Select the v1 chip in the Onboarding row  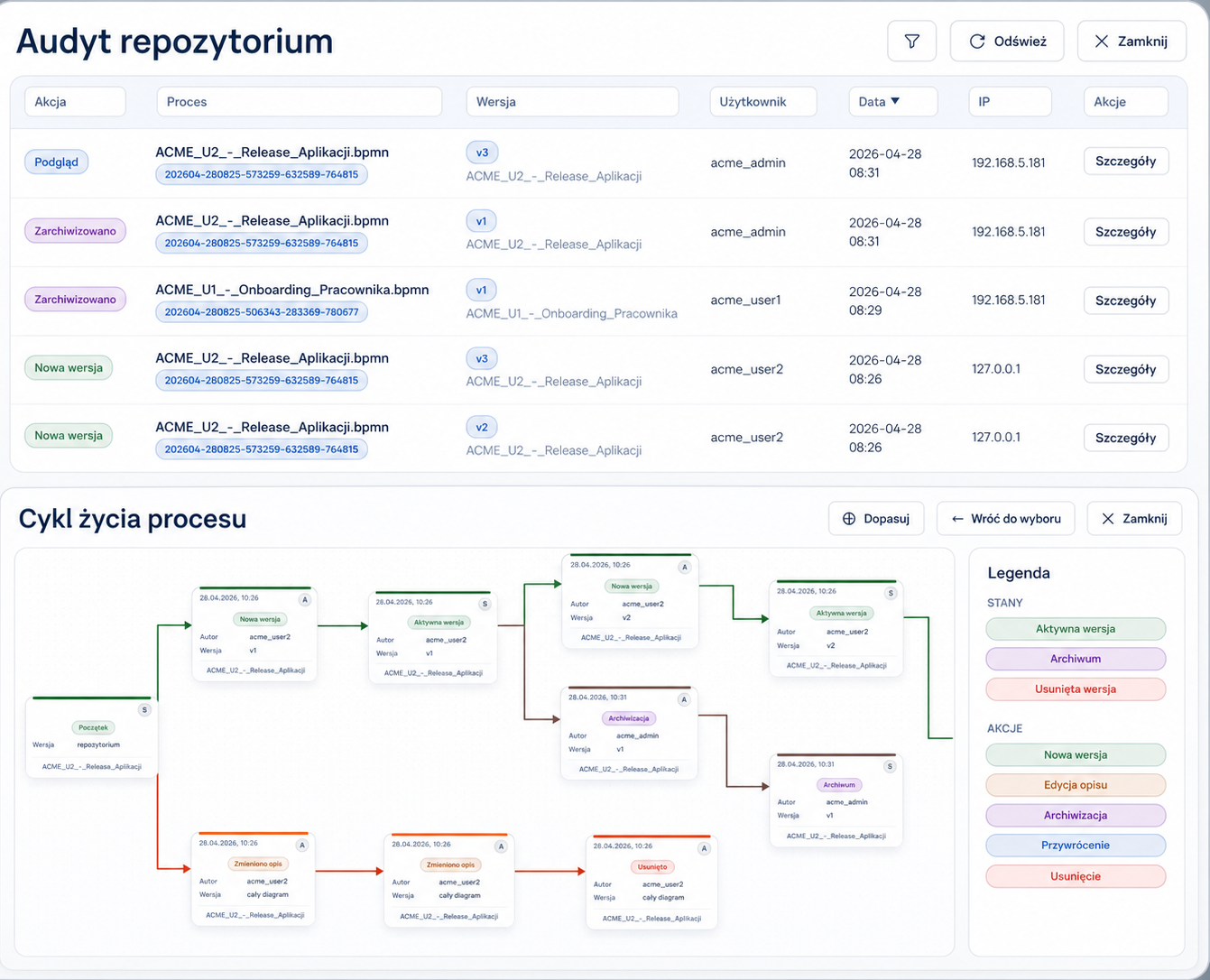tap(482, 290)
